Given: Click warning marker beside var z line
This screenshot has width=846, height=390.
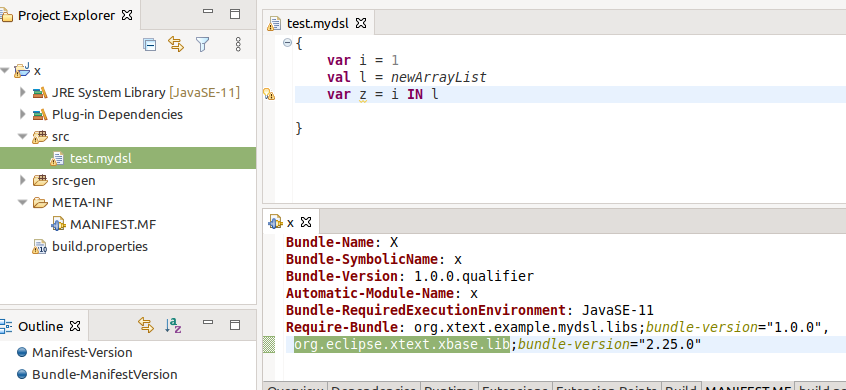Looking at the screenshot, I should coord(269,95).
